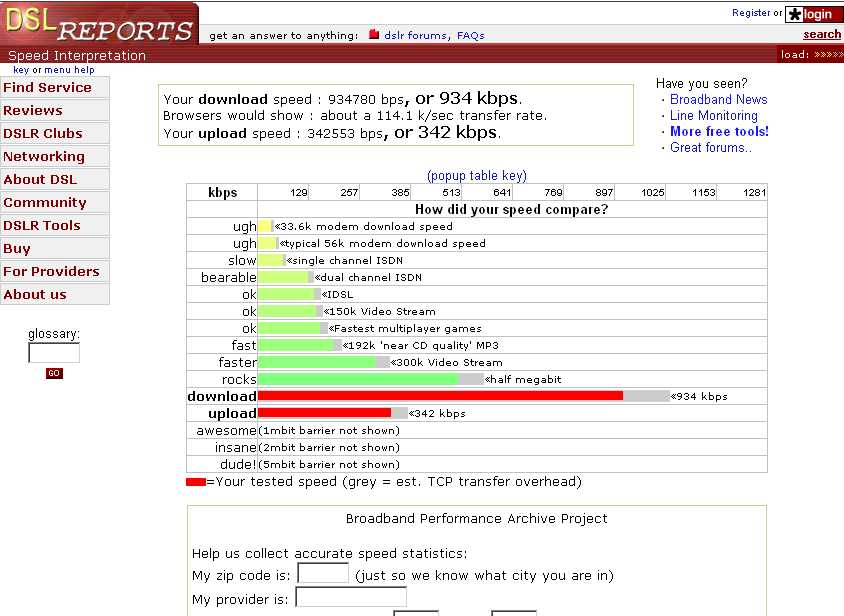Click the red upload speed bar
Screen dimensions: 844x616
click(x=325, y=413)
